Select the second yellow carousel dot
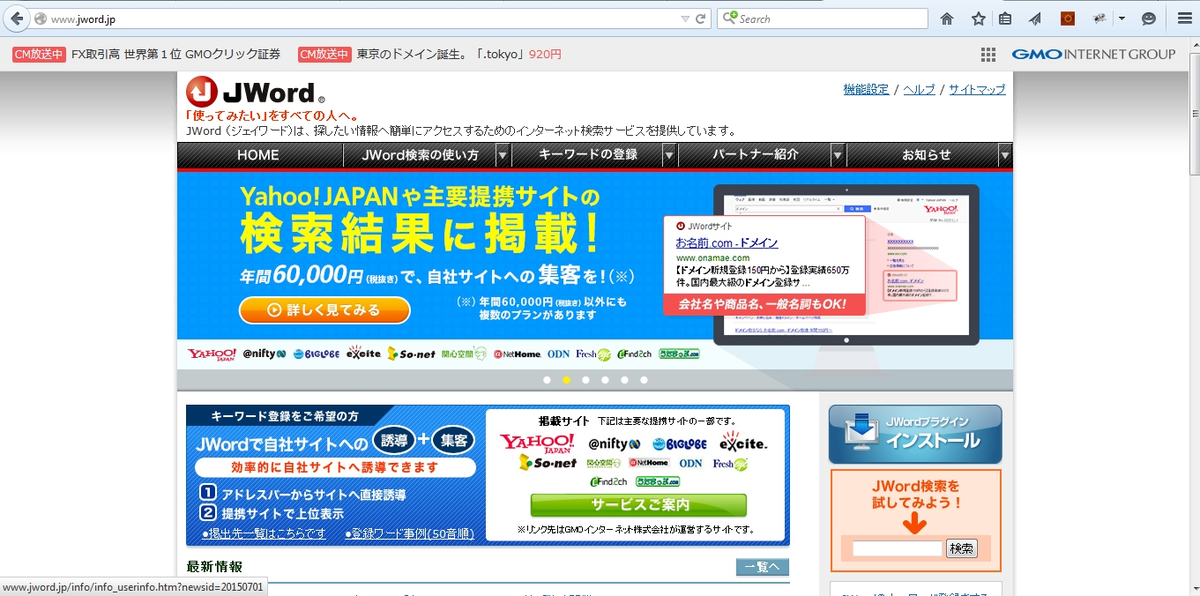This screenshot has width=1200, height=596. click(x=567, y=380)
